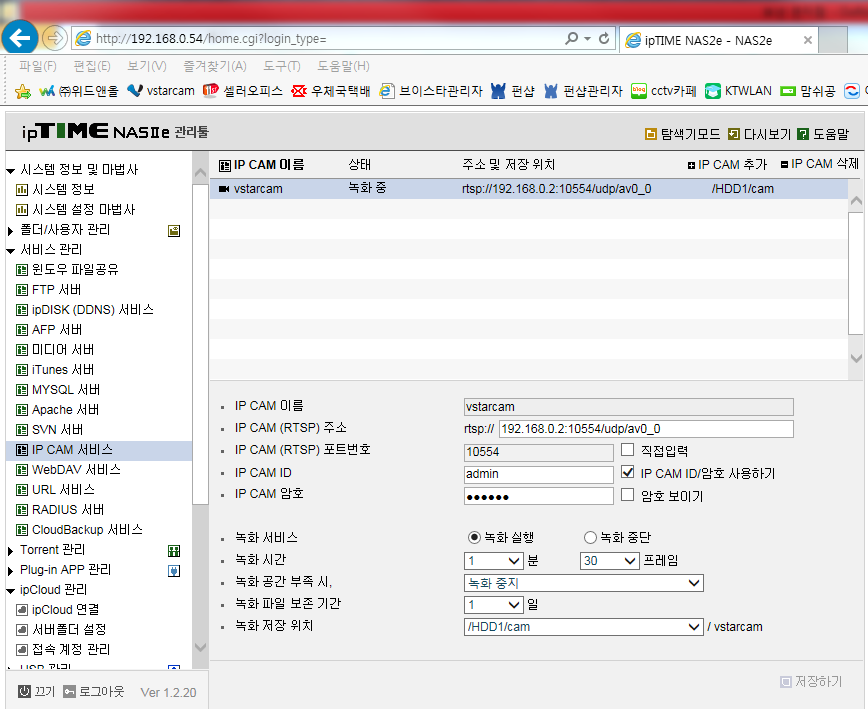This screenshot has width=868, height=709.
Task: Click the IP CAM 추가 plus icon
Action: tap(691, 165)
